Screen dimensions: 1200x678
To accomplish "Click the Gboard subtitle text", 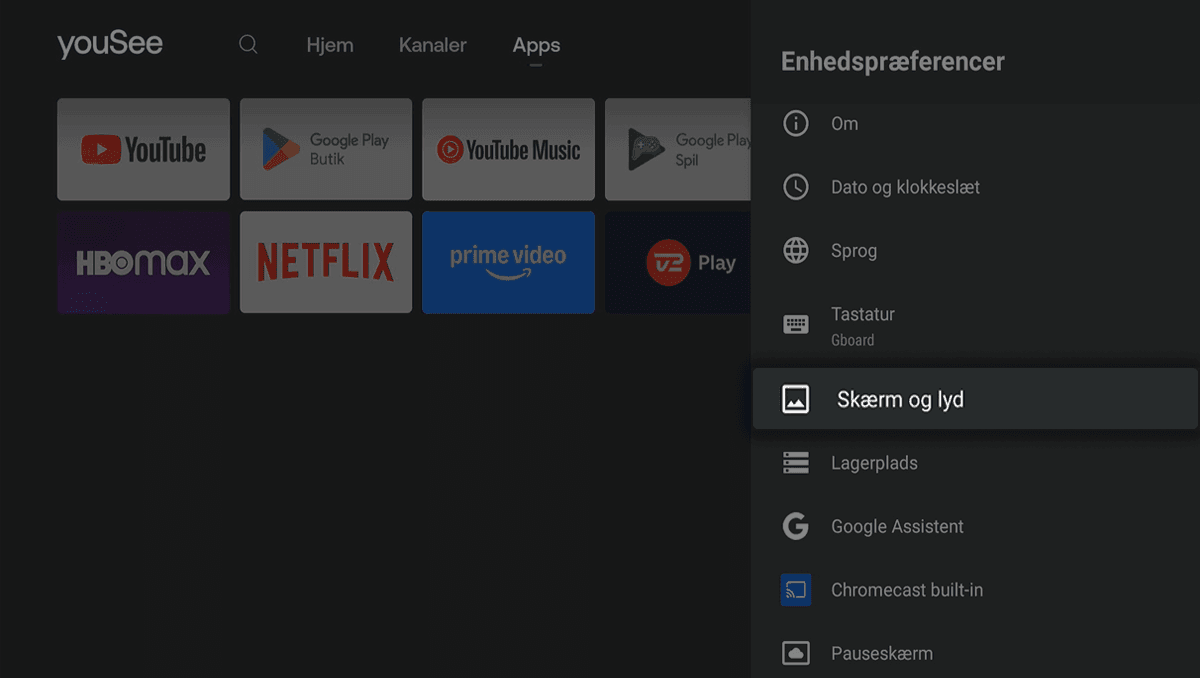I will [x=852, y=340].
